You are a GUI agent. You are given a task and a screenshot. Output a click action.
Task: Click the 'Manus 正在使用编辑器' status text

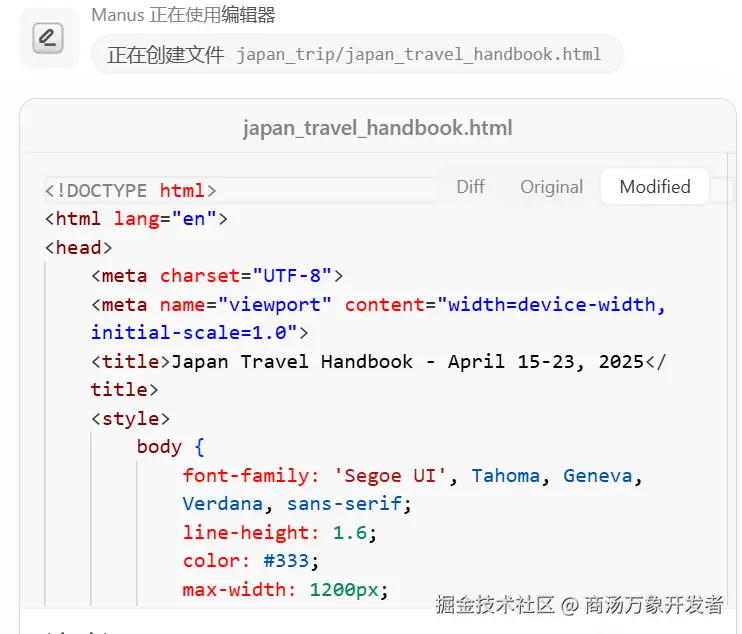(183, 15)
